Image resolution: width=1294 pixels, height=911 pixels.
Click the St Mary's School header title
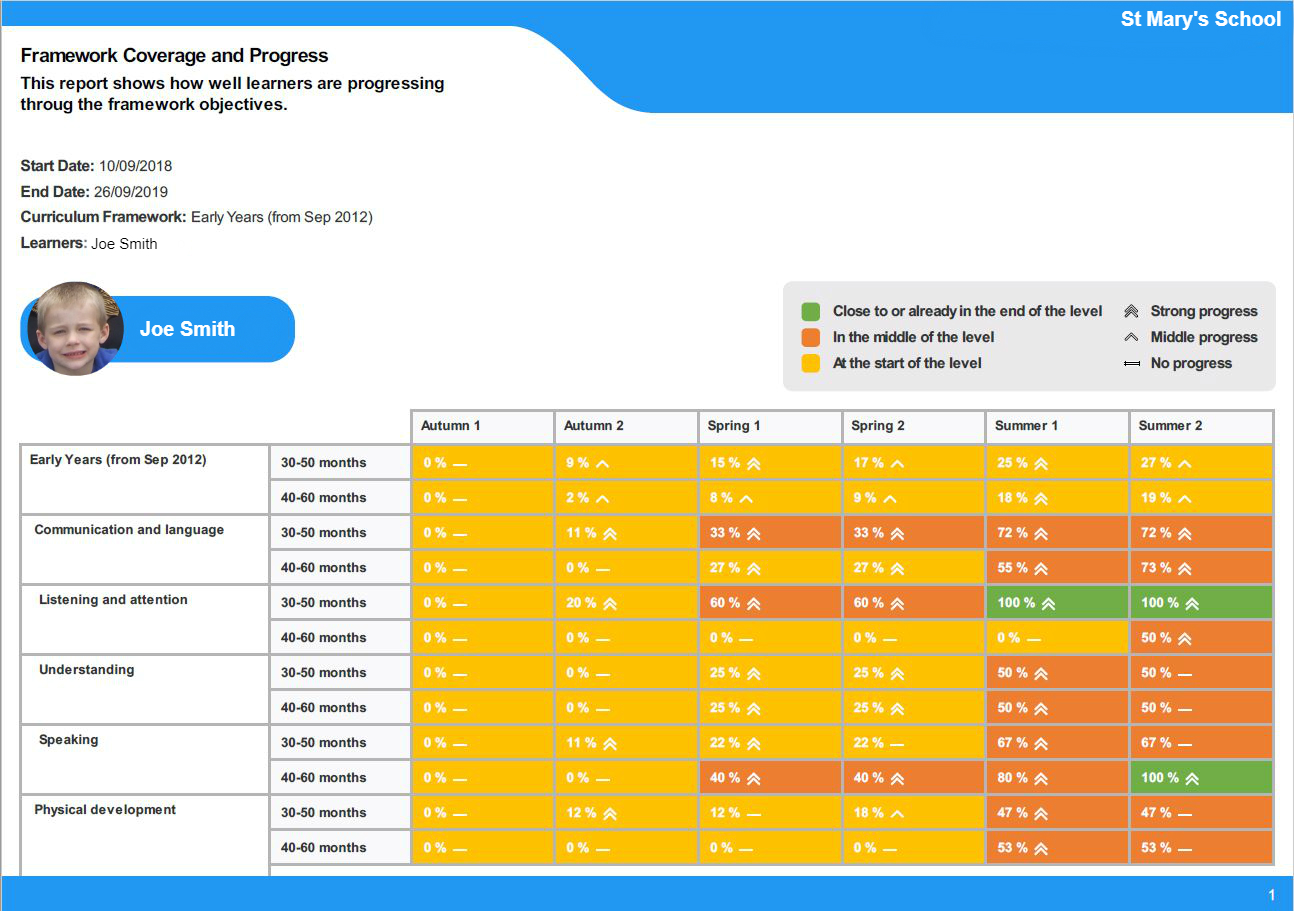point(1201,19)
